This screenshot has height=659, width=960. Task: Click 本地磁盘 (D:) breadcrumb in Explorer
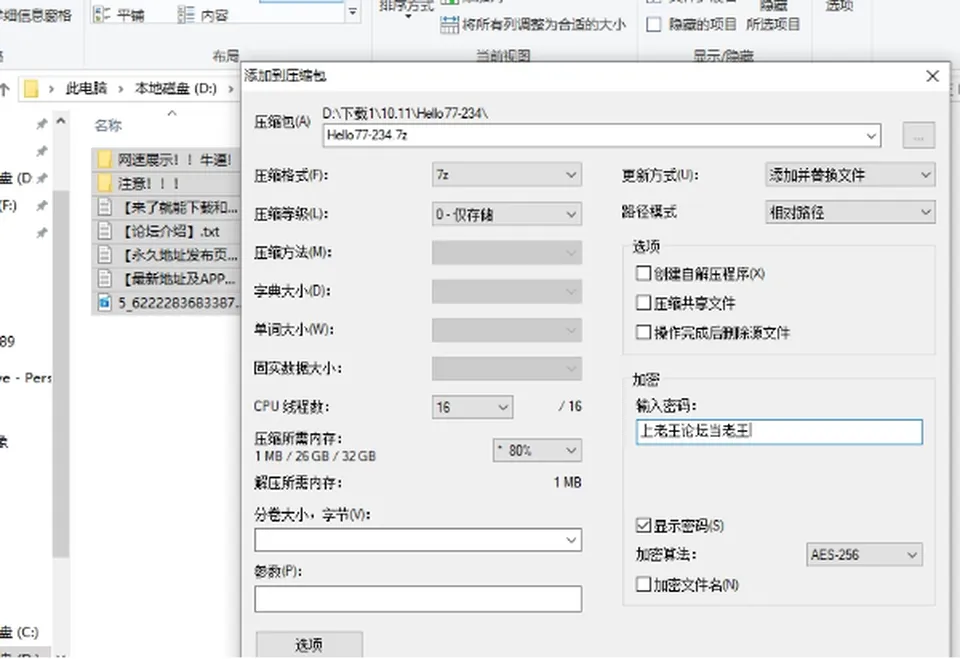tap(176, 89)
